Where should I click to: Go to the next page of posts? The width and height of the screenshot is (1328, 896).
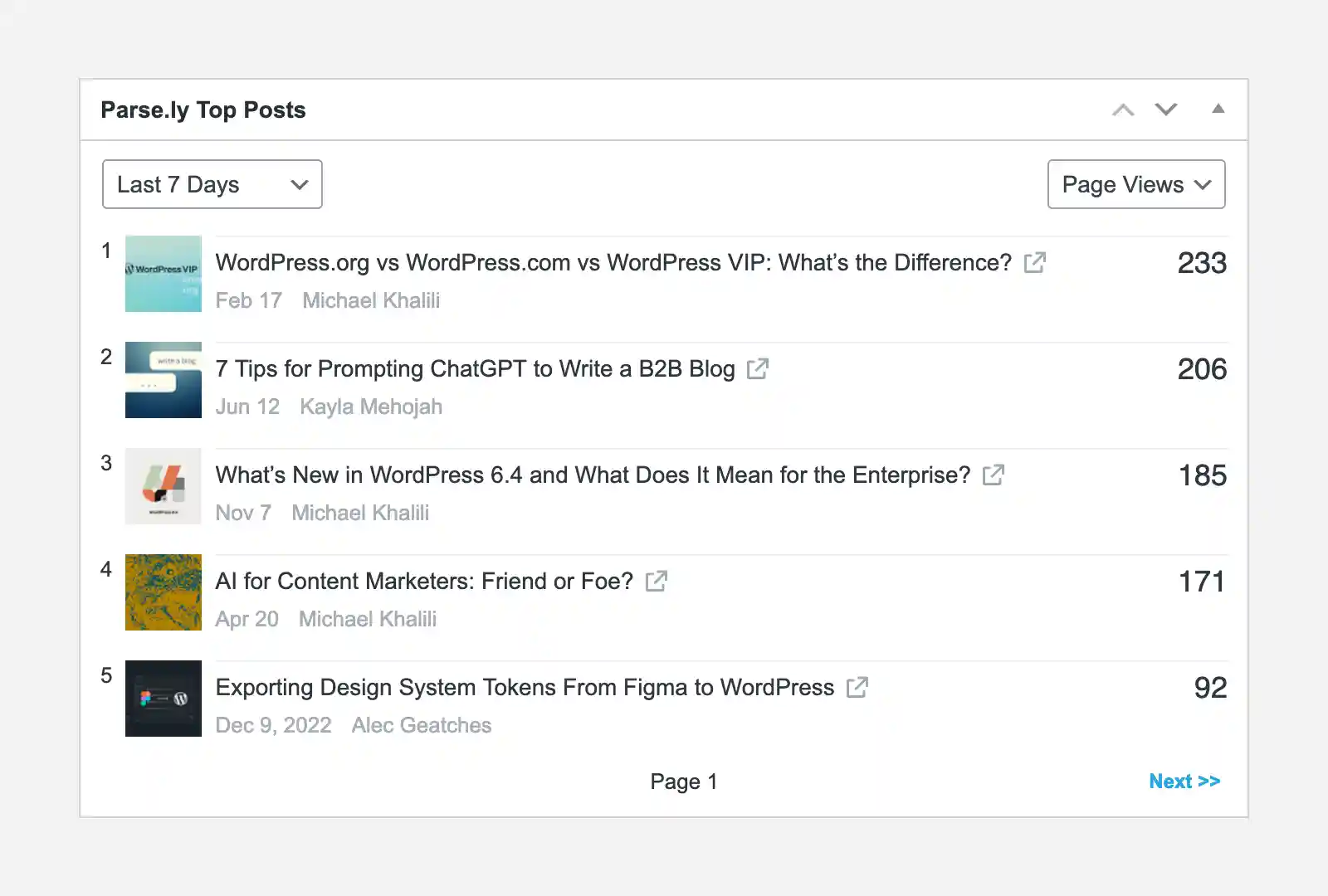pyautogui.click(x=1185, y=781)
